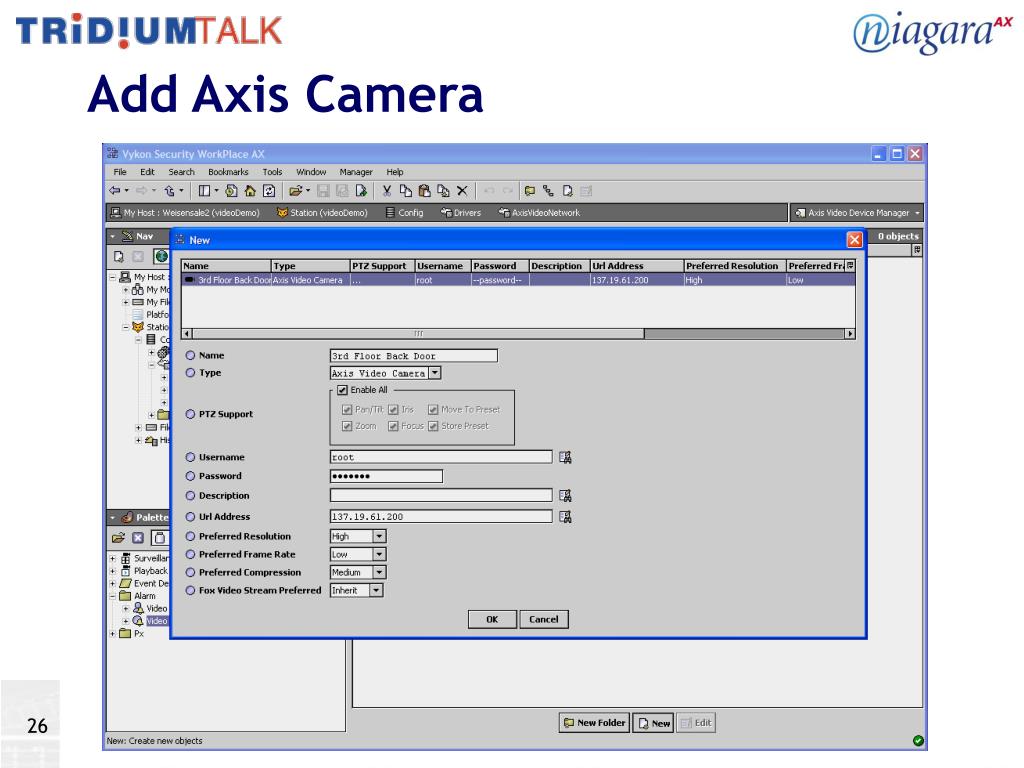Click the Home icon in toolbar
Viewport: 1024px width, 768px height.
(x=250, y=191)
